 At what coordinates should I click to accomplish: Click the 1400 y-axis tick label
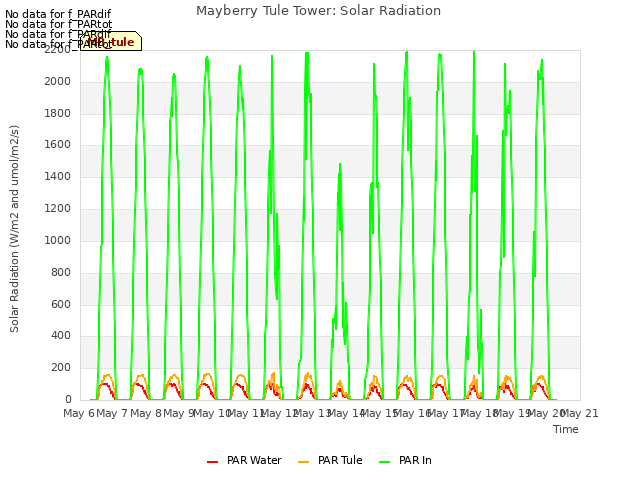[x=58, y=176]
